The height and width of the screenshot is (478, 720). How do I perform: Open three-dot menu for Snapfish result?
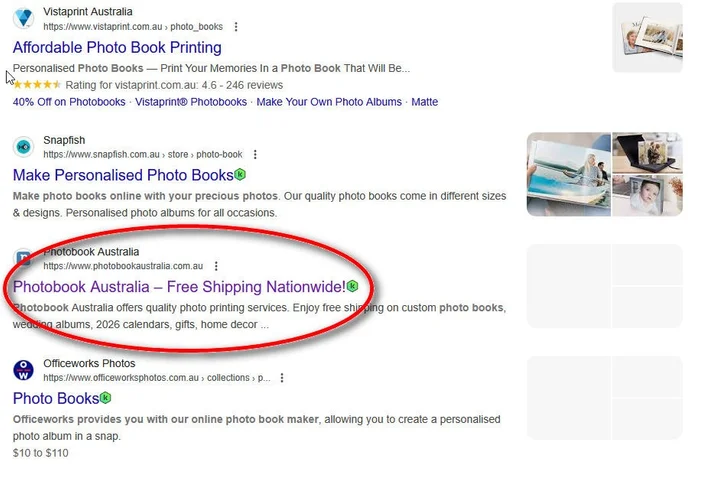pyautogui.click(x=255, y=155)
